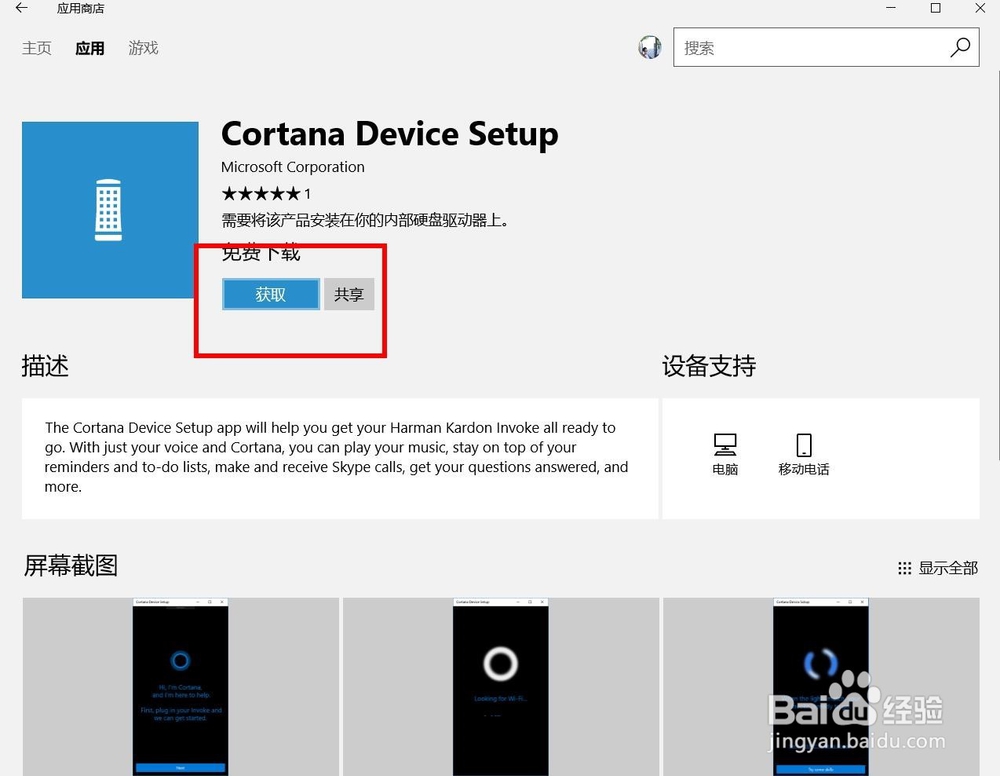This screenshot has height=776, width=1000.
Task: Click the 描述 description heading
Action: 45,366
